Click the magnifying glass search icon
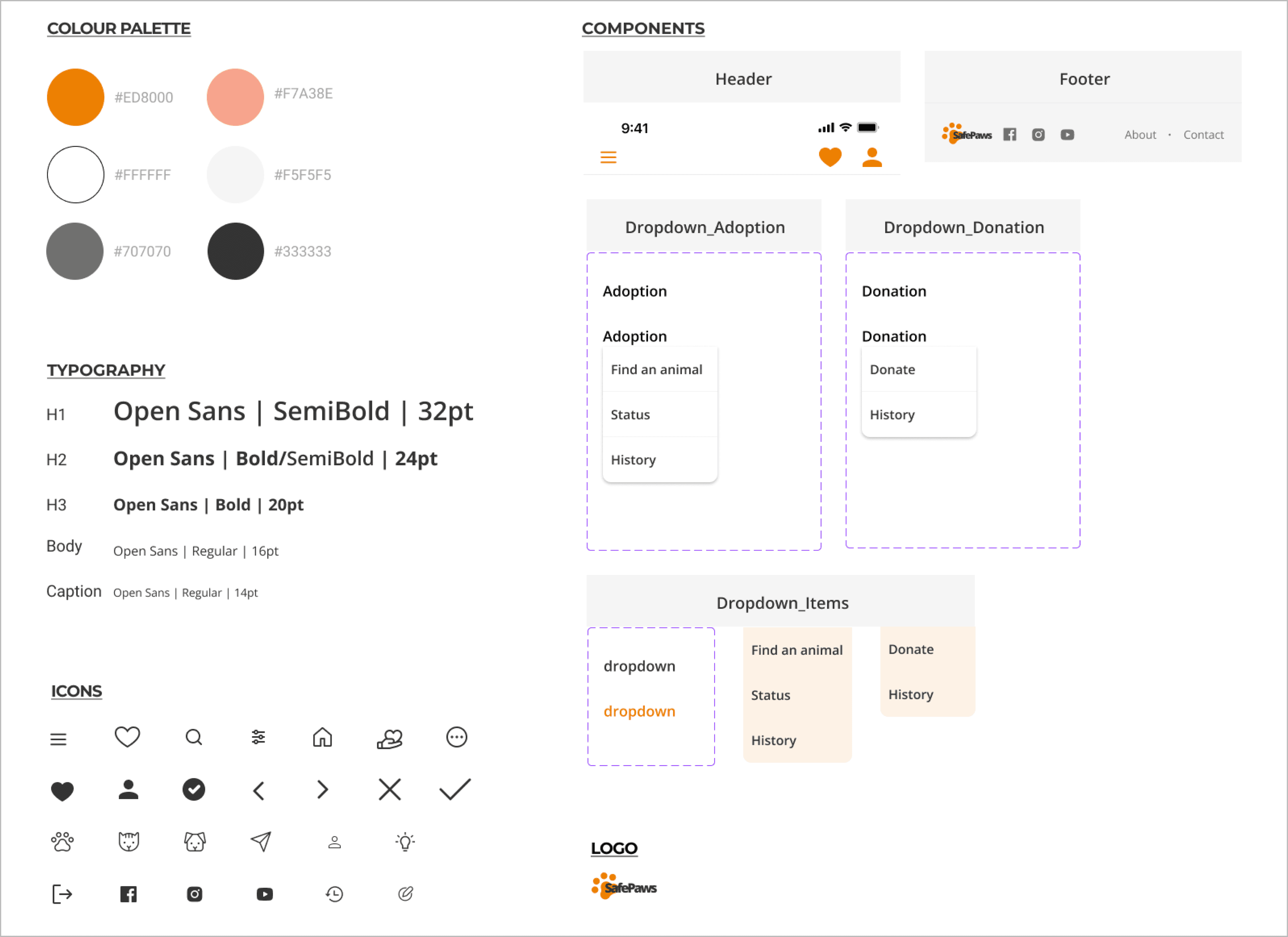The height and width of the screenshot is (937, 1288). 194,737
